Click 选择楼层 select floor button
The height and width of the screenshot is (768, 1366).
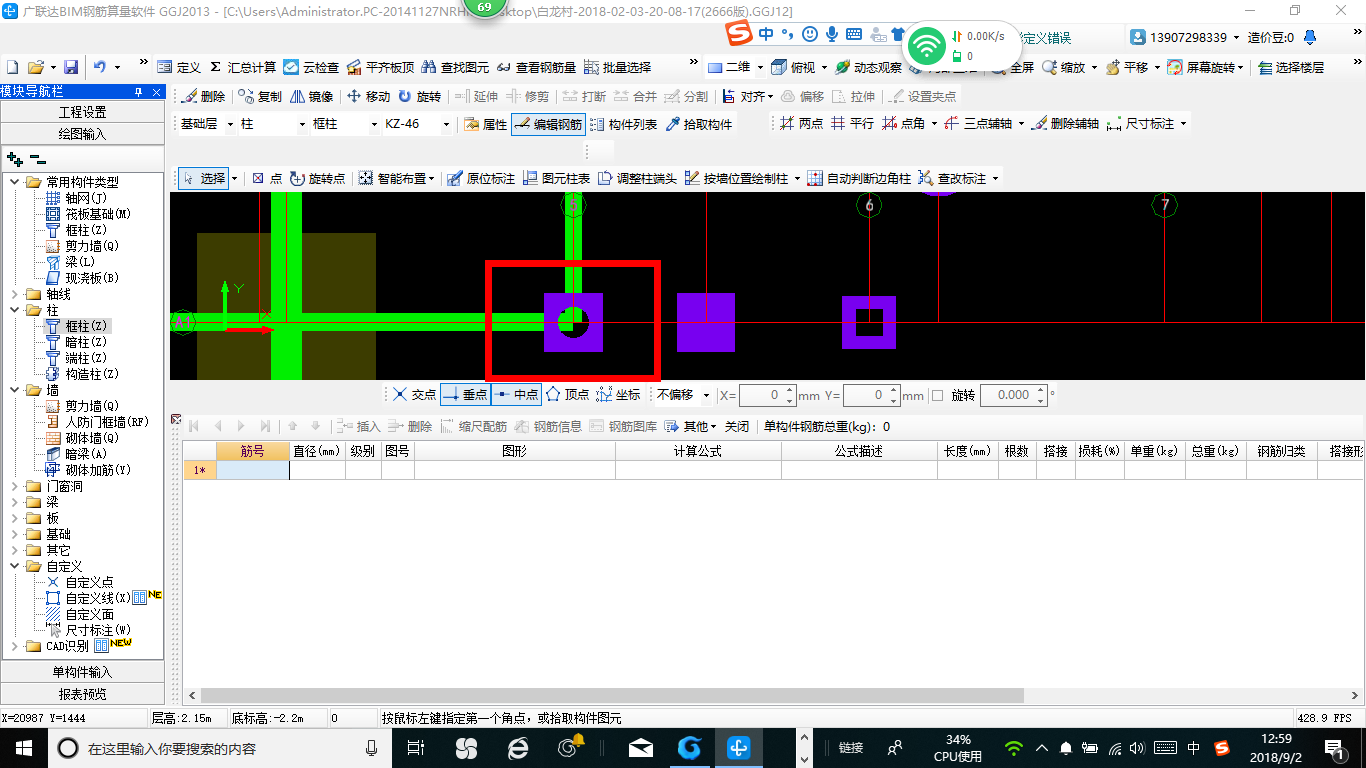1291,67
